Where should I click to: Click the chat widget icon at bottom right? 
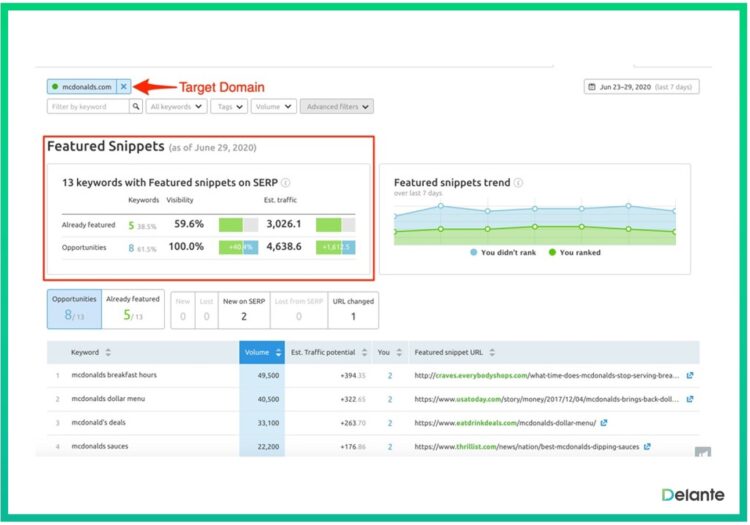(x=703, y=452)
